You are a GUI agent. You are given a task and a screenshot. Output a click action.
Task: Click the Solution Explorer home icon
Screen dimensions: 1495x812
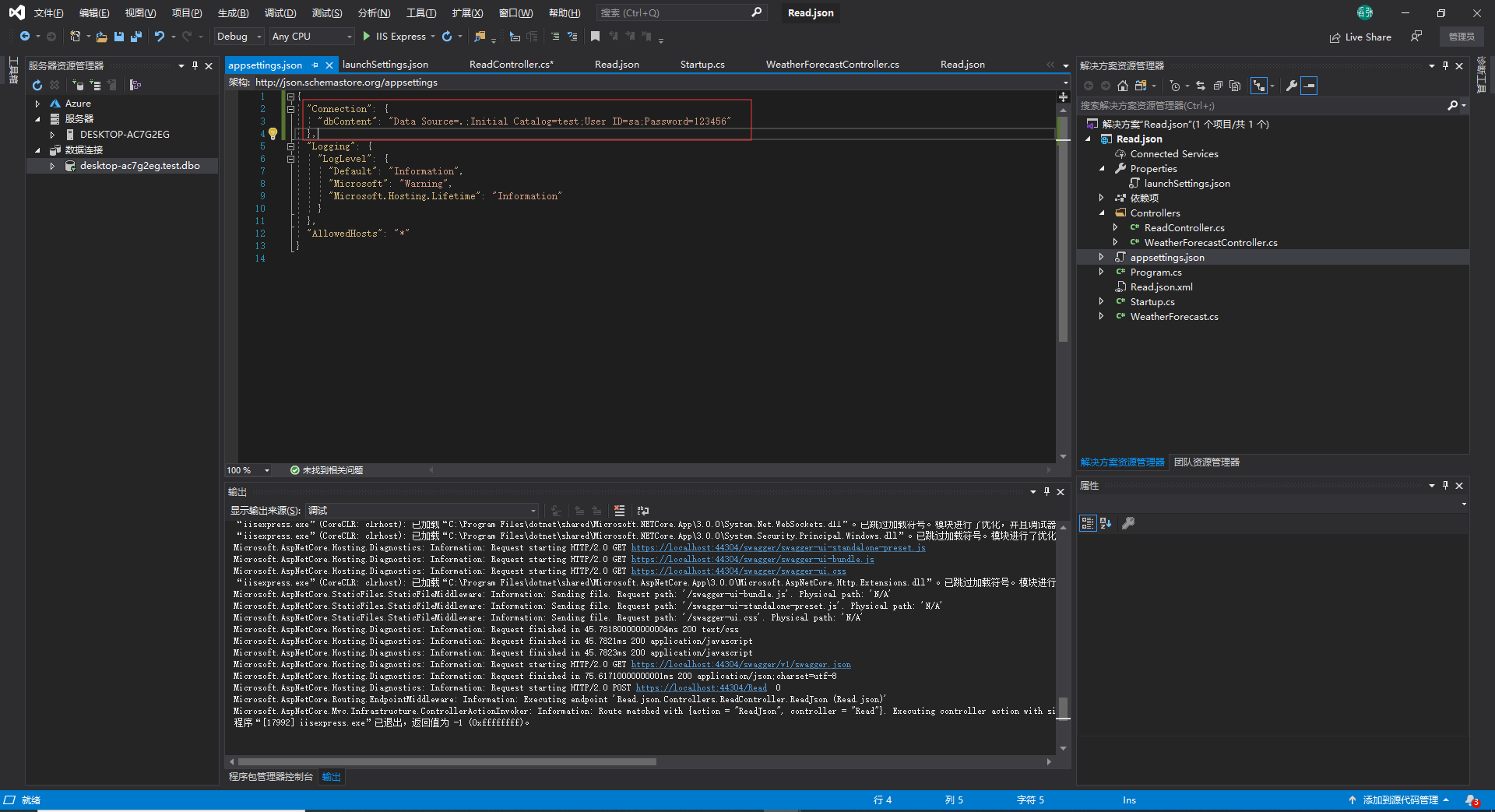pyautogui.click(x=1122, y=86)
